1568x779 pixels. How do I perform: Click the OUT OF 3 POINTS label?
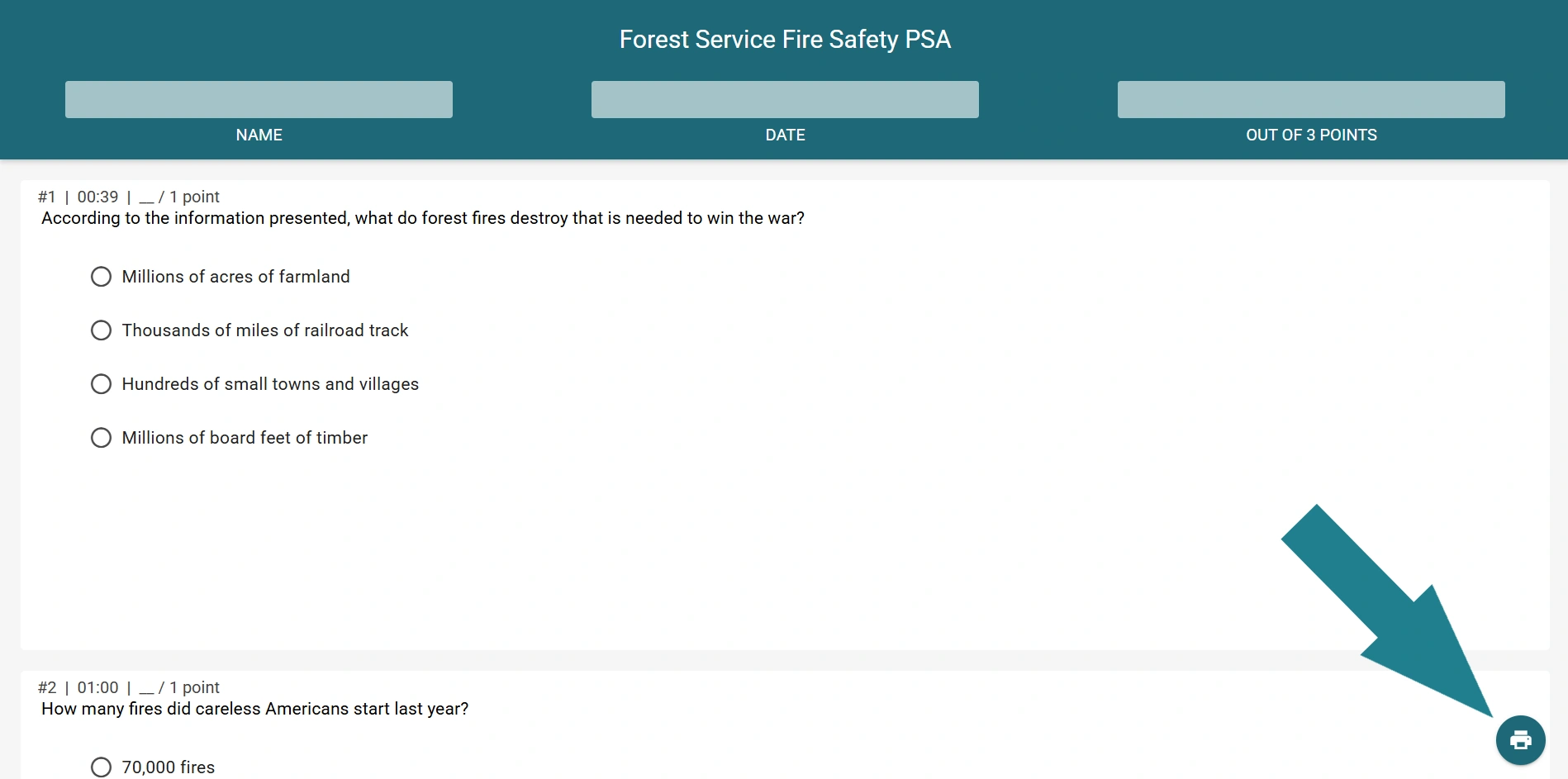click(1311, 135)
